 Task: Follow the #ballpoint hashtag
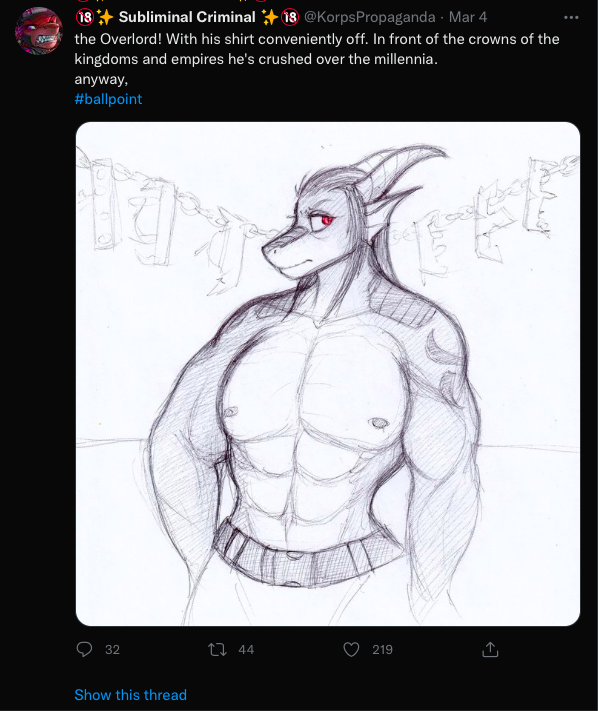tap(108, 99)
